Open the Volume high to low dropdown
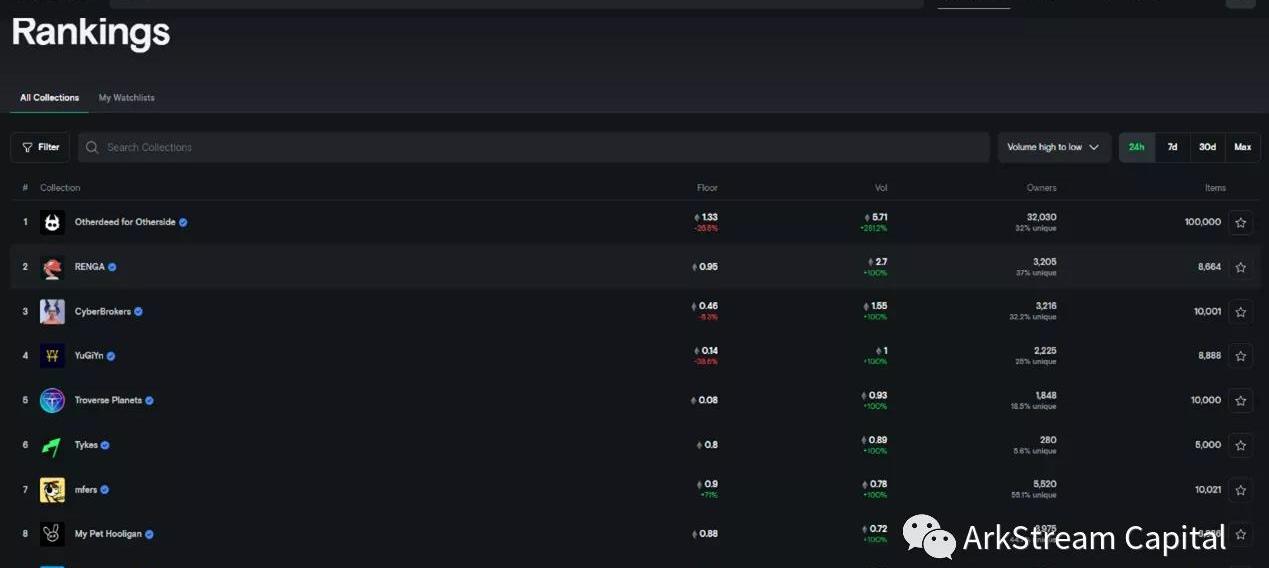This screenshot has width=1269, height=568. (1053, 147)
